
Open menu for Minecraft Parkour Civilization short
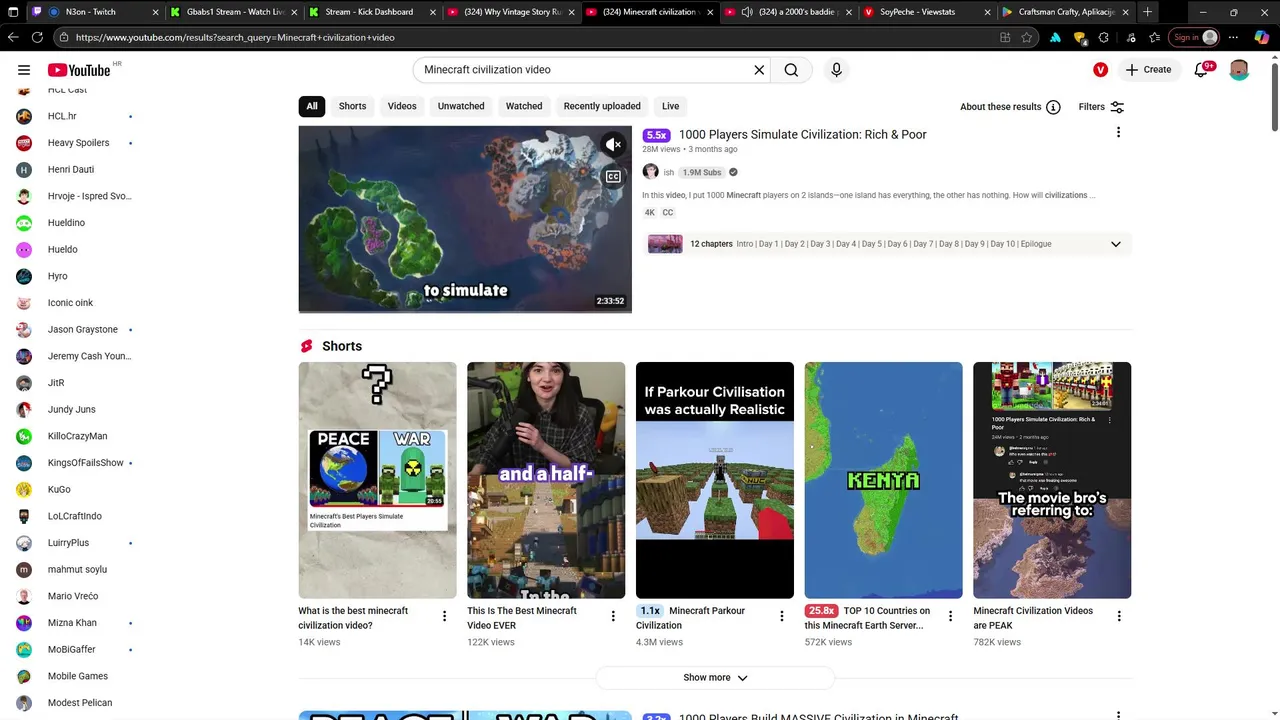pos(782,617)
